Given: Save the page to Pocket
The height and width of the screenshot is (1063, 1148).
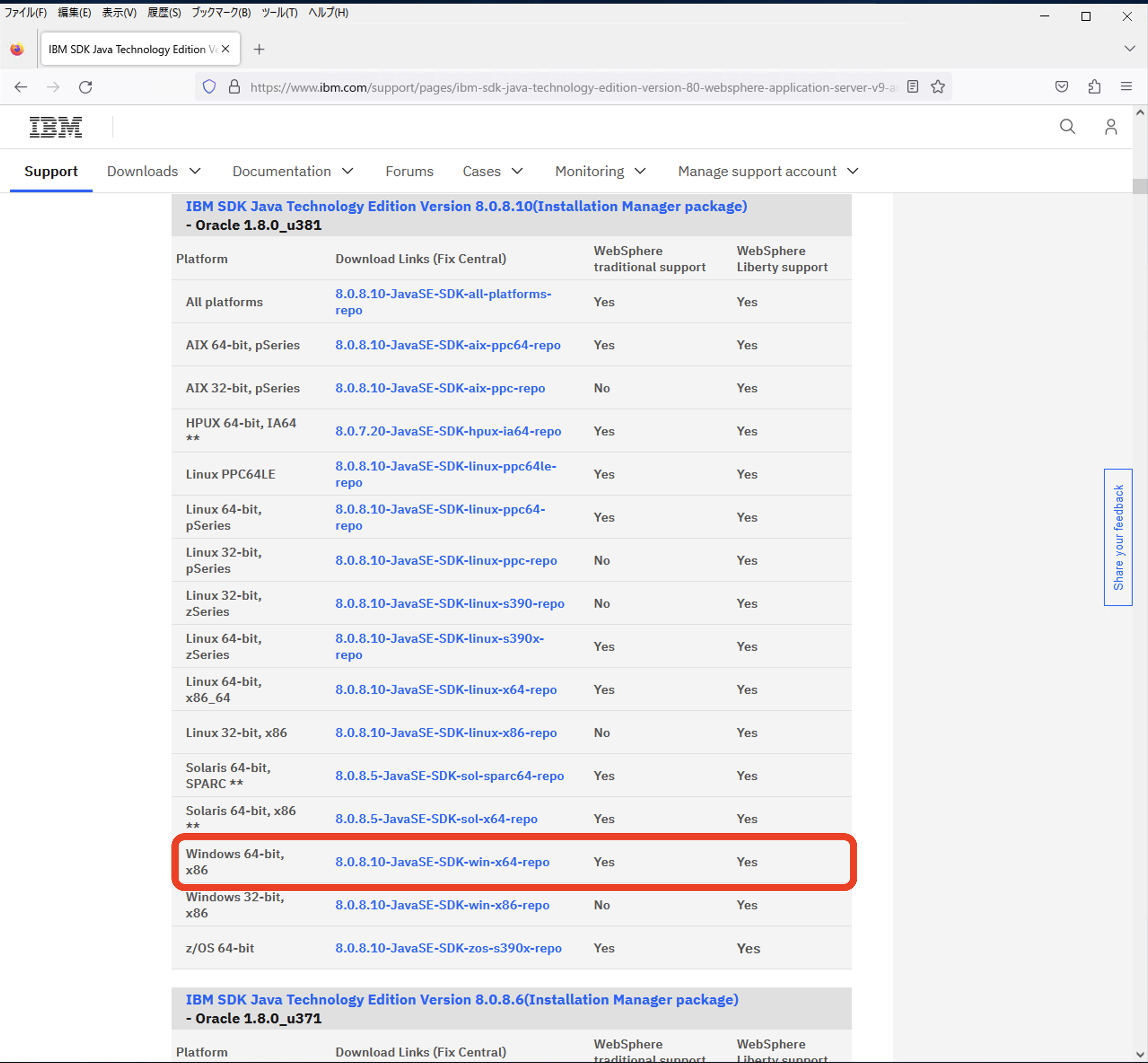Looking at the screenshot, I should click(x=1061, y=86).
